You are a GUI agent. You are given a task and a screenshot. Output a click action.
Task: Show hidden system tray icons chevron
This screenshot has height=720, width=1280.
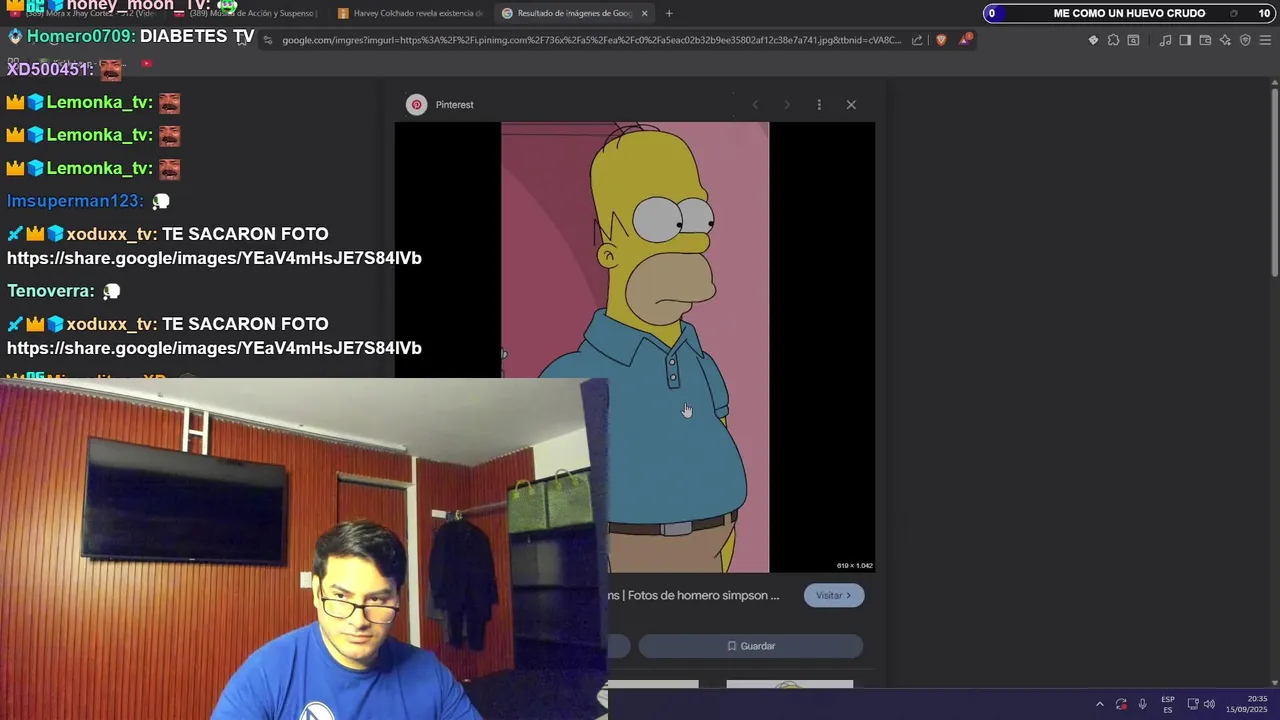click(x=1099, y=704)
